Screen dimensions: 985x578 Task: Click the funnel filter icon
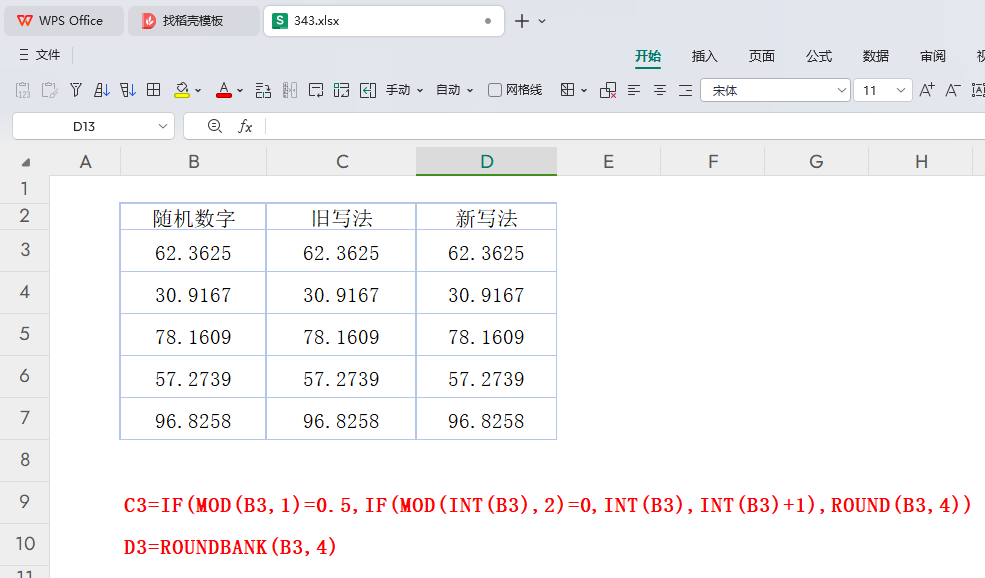76,90
